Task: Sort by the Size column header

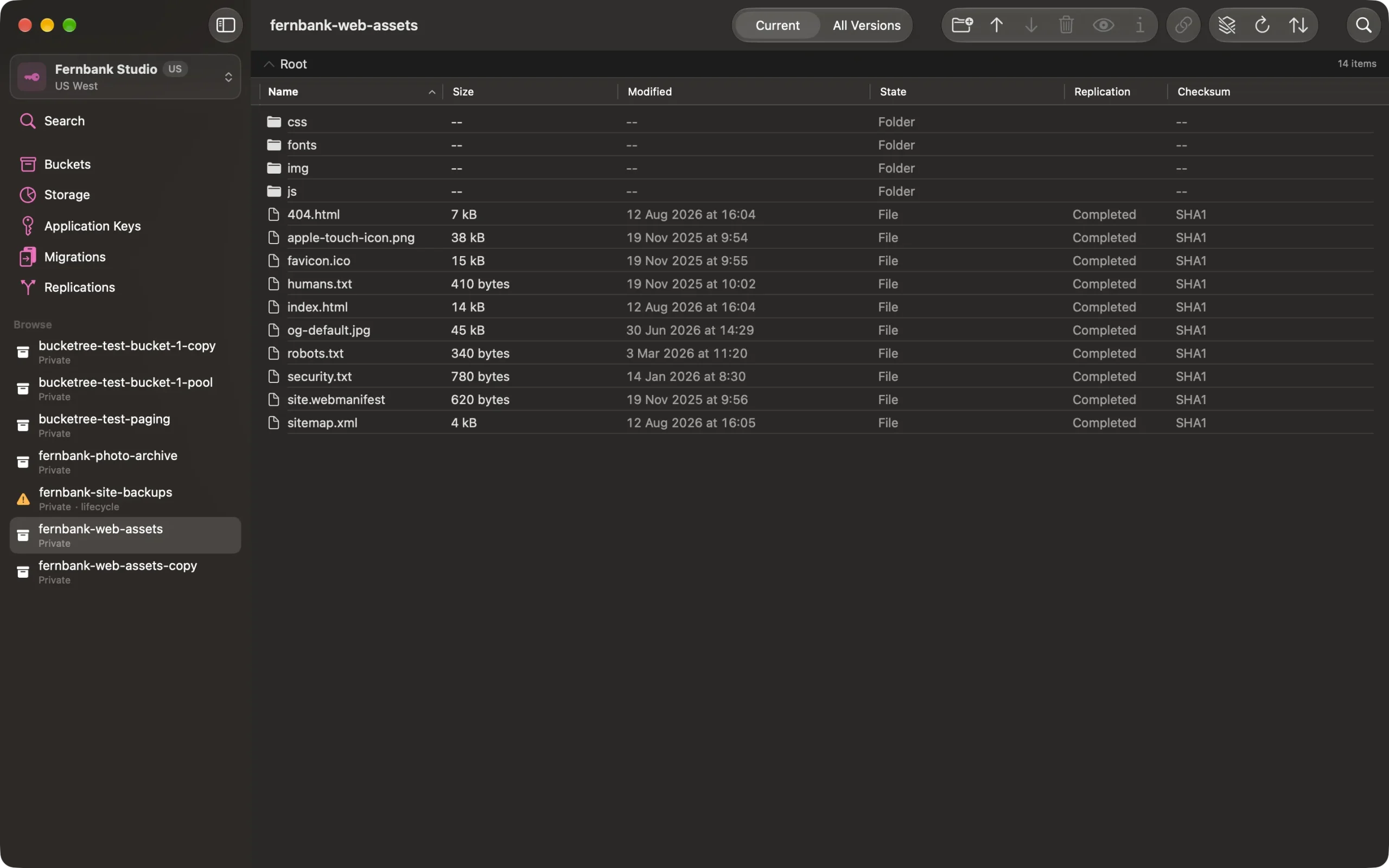Action: coord(530,92)
